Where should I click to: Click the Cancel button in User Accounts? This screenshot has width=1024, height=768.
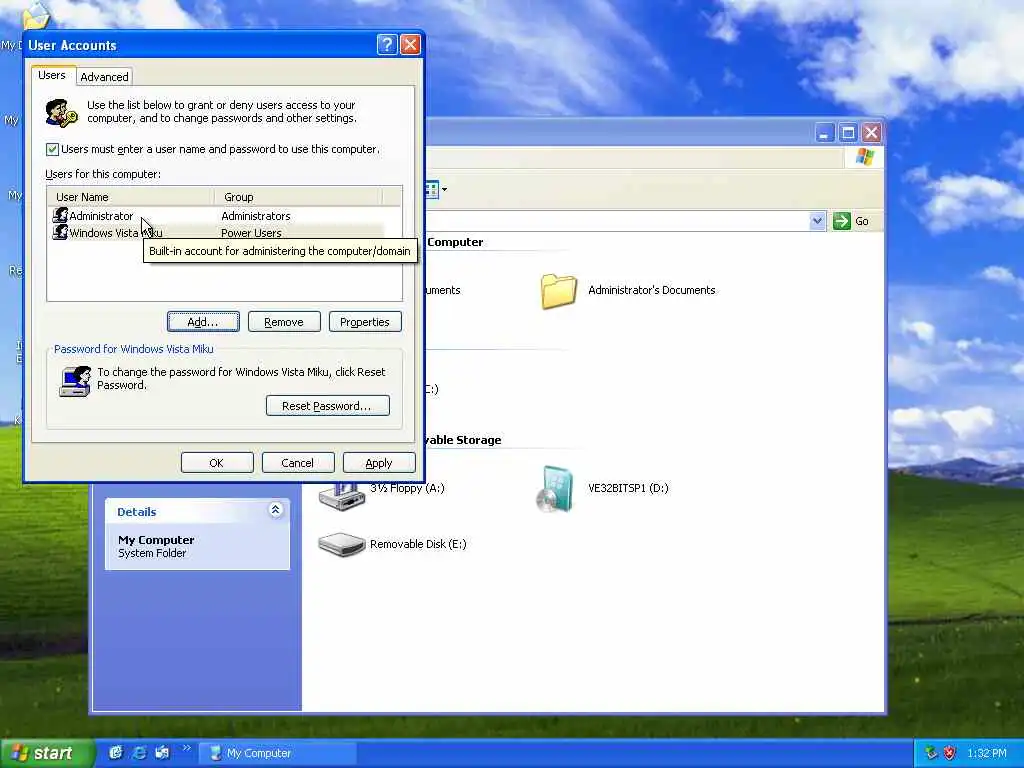coord(298,462)
